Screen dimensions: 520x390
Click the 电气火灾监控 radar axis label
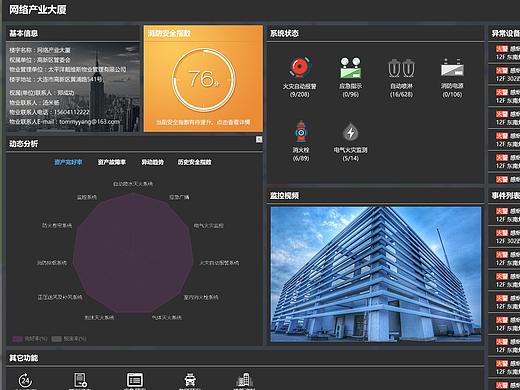[x=209, y=226]
